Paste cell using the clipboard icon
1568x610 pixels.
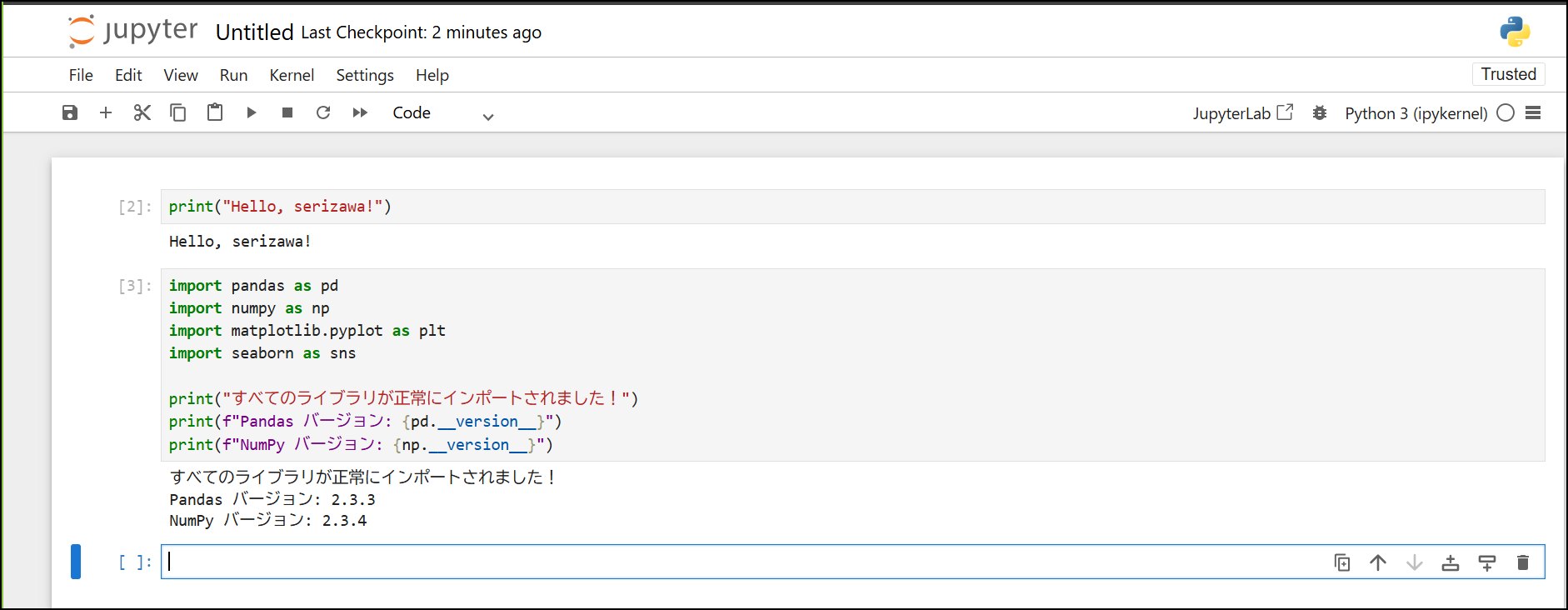(215, 112)
